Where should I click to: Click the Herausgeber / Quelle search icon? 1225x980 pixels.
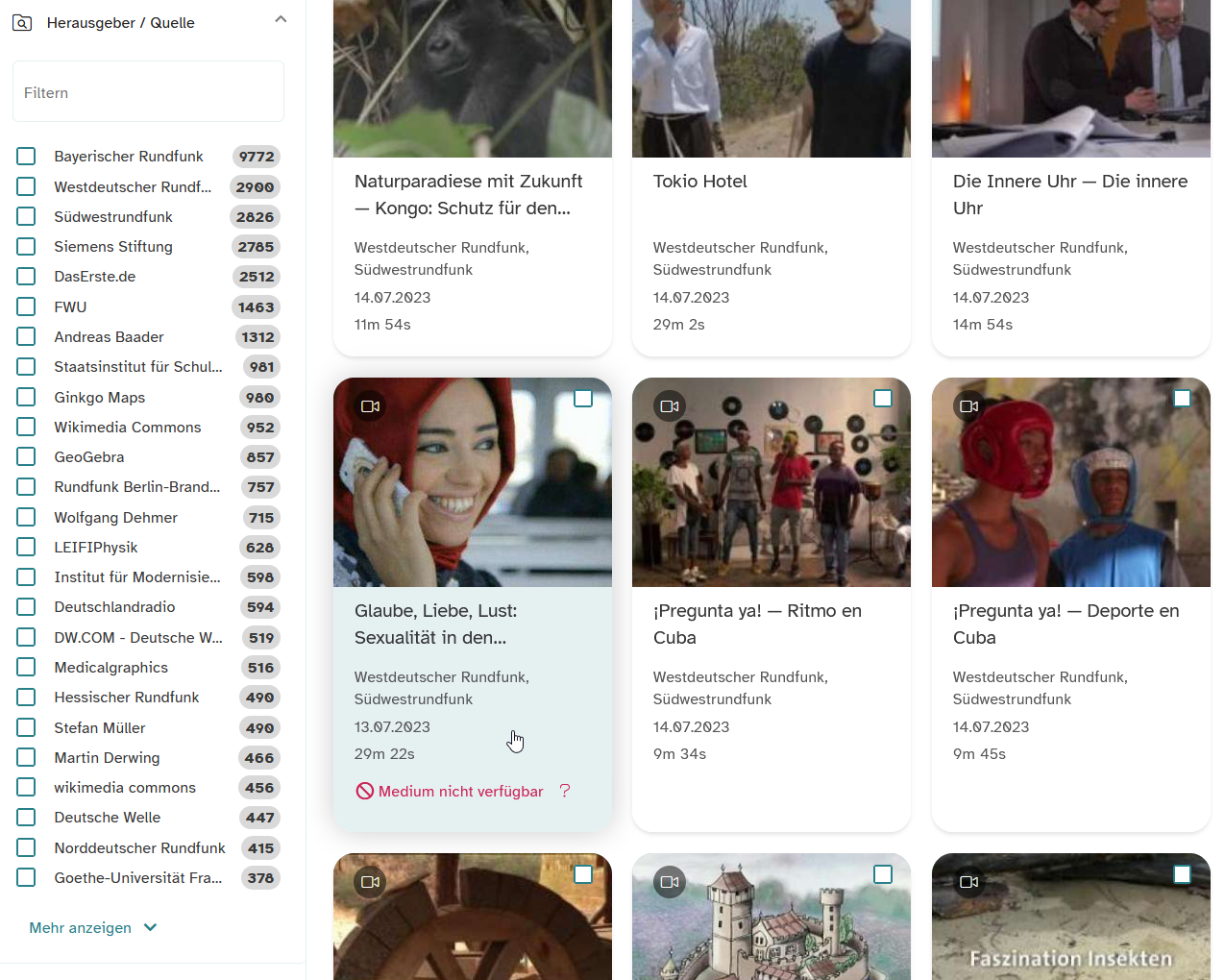coord(22,22)
